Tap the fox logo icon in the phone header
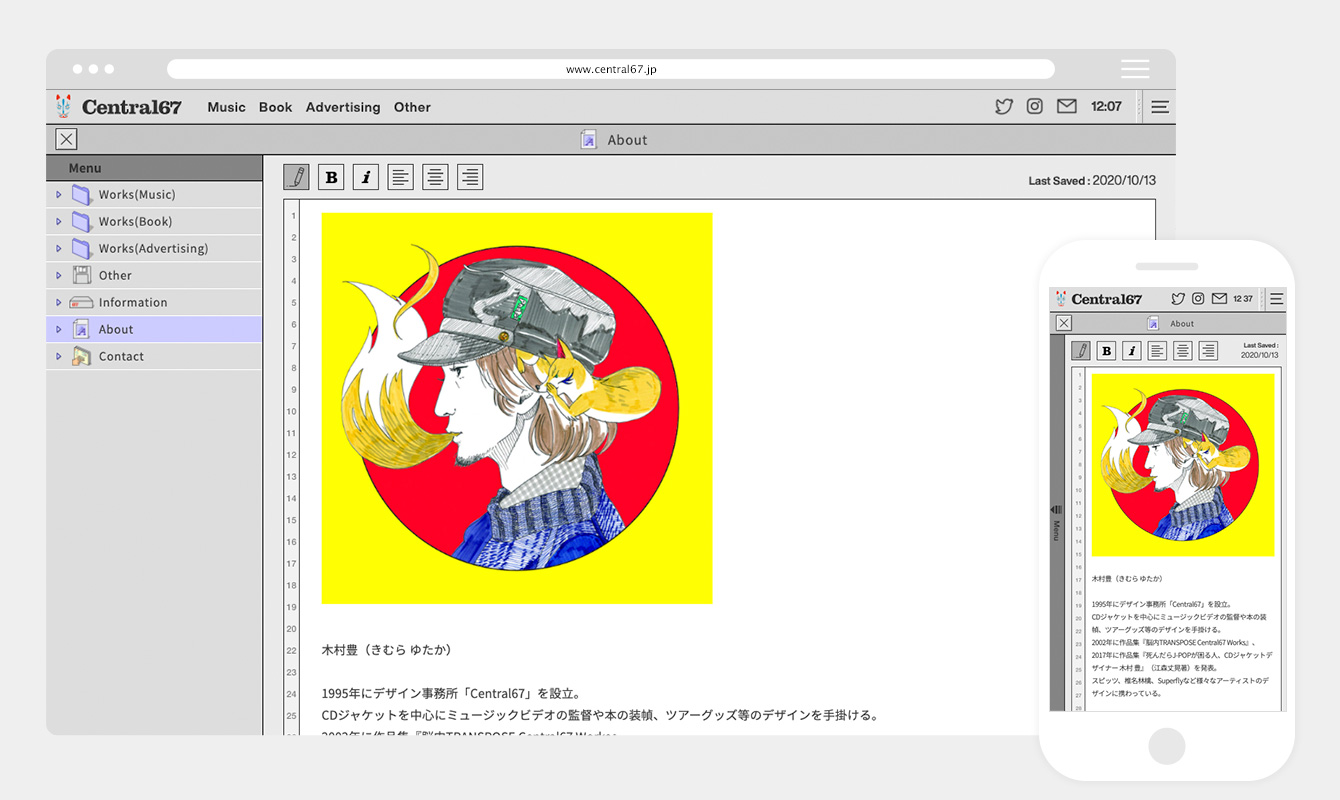The width and height of the screenshot is (1340, 800). pos(1061,299)
